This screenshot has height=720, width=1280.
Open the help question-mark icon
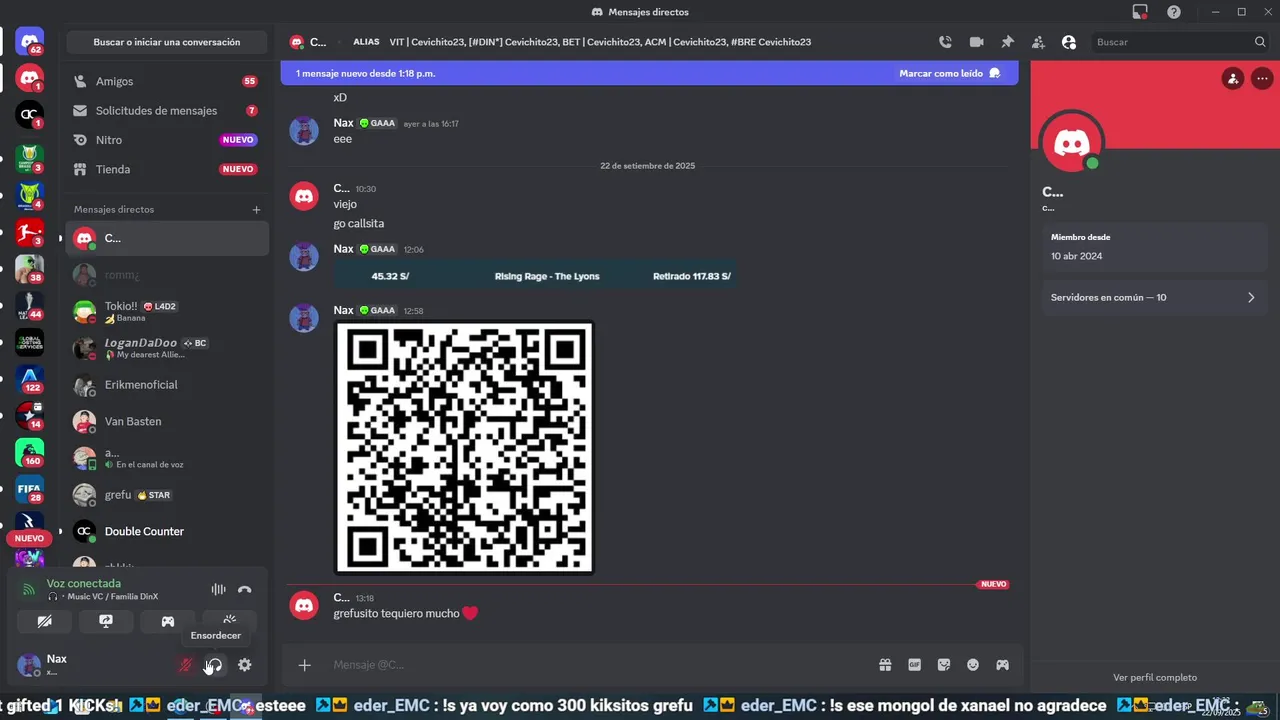point(1174,12)
